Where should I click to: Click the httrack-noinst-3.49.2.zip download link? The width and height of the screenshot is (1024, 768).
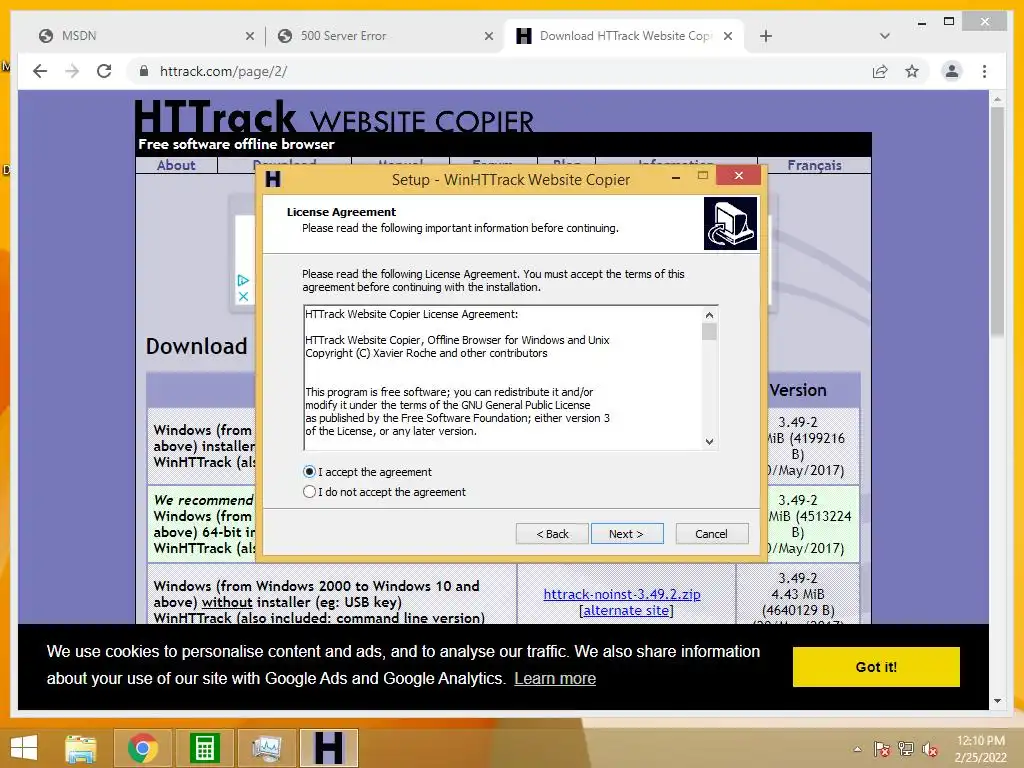622,594
